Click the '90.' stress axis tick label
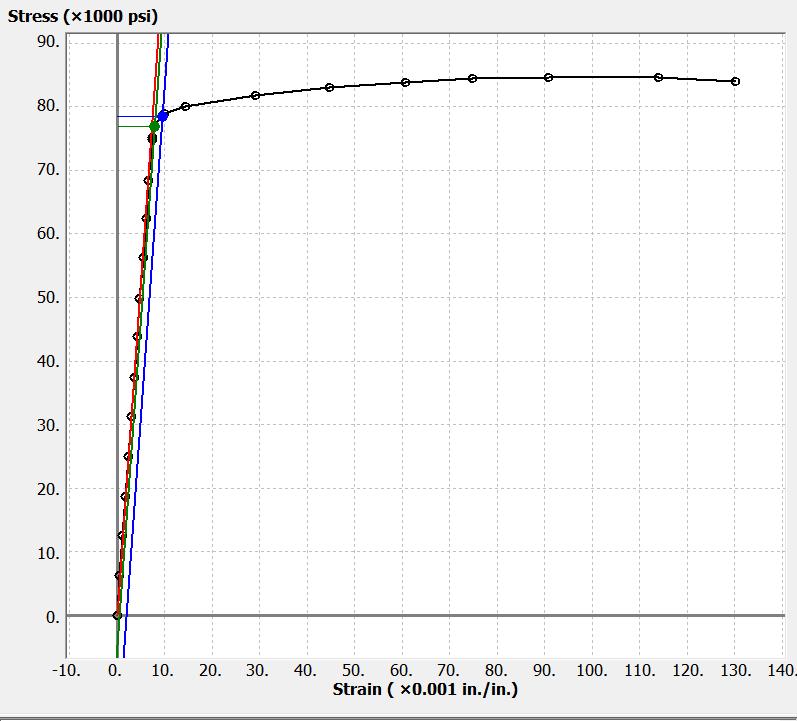 (x=48, y=42)
